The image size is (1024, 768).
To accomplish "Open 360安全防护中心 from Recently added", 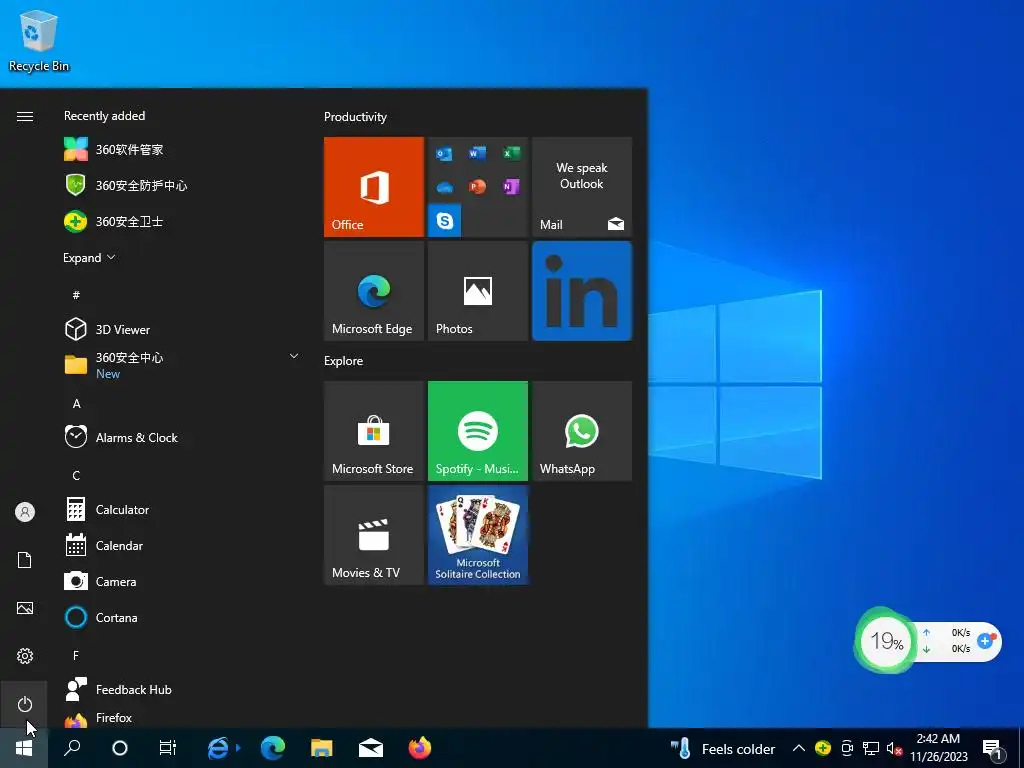I will (182, 185).
